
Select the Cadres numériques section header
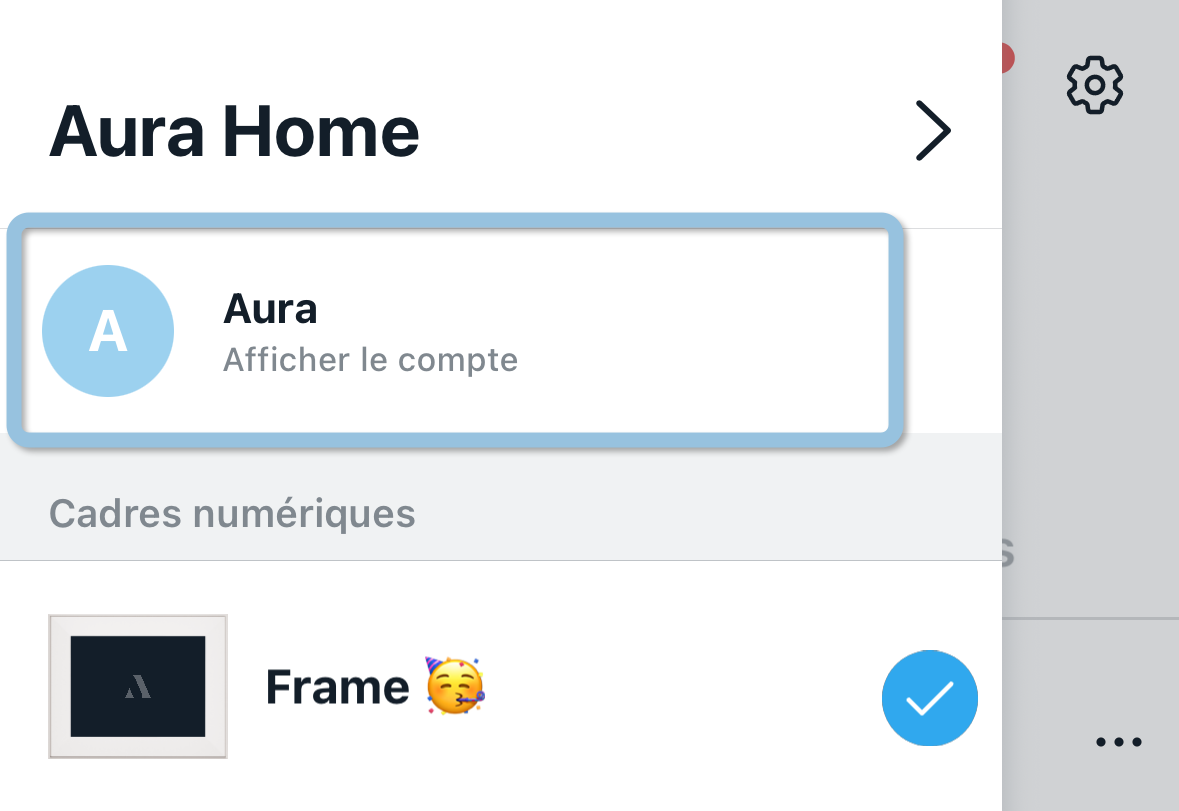coord(233,513)
